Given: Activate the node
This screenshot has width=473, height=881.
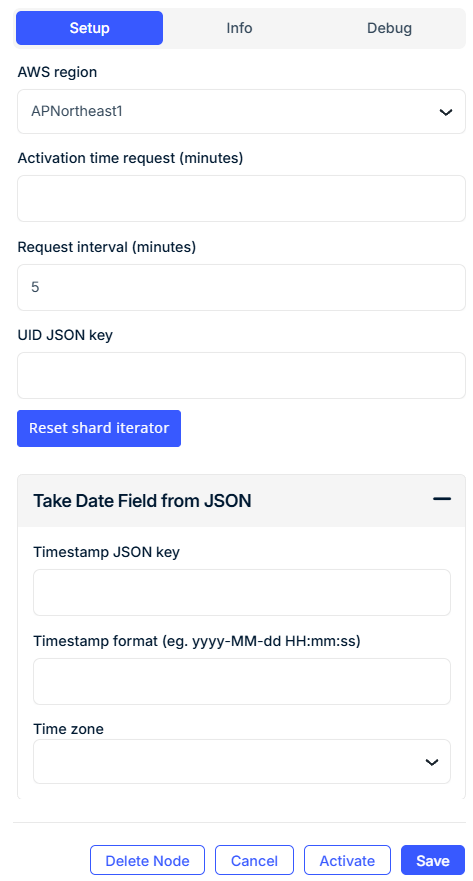Looking at the screenshot, I should [347, 860].
